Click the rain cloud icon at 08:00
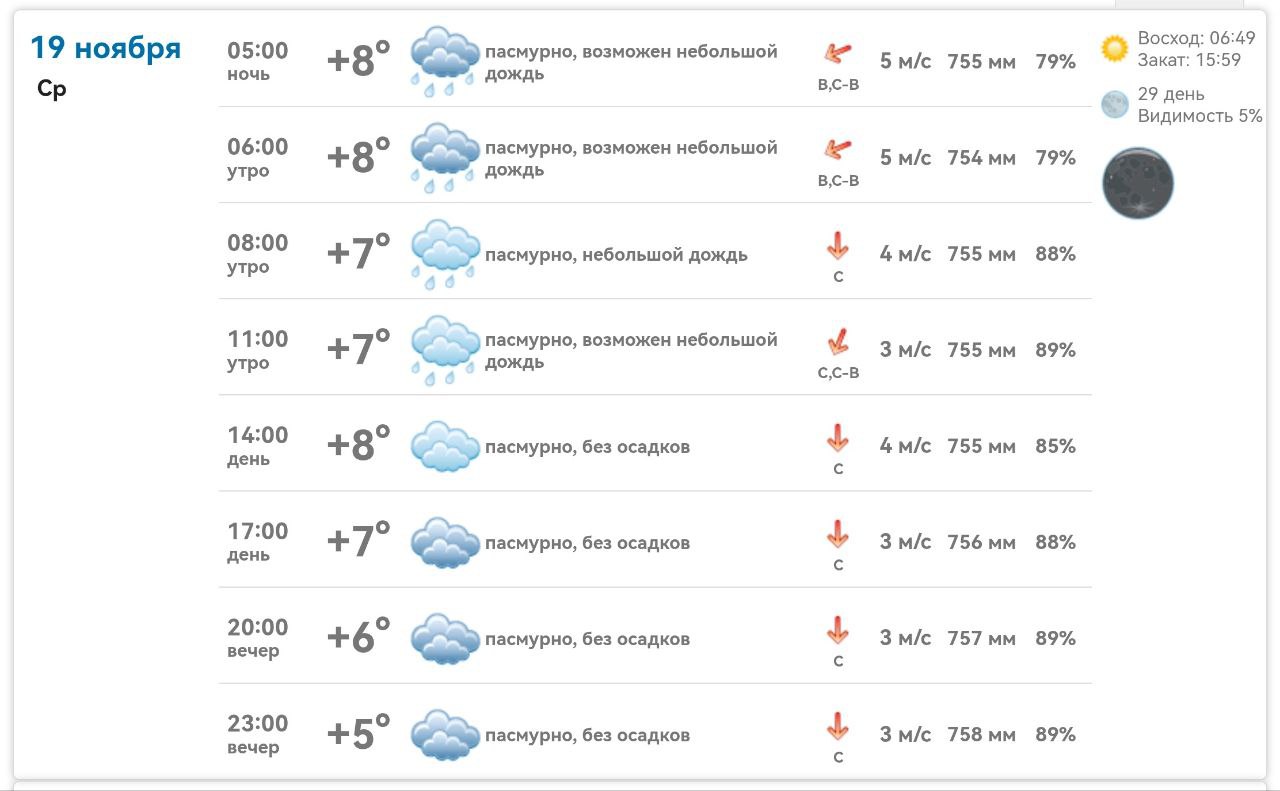 [x=445, y=253]
